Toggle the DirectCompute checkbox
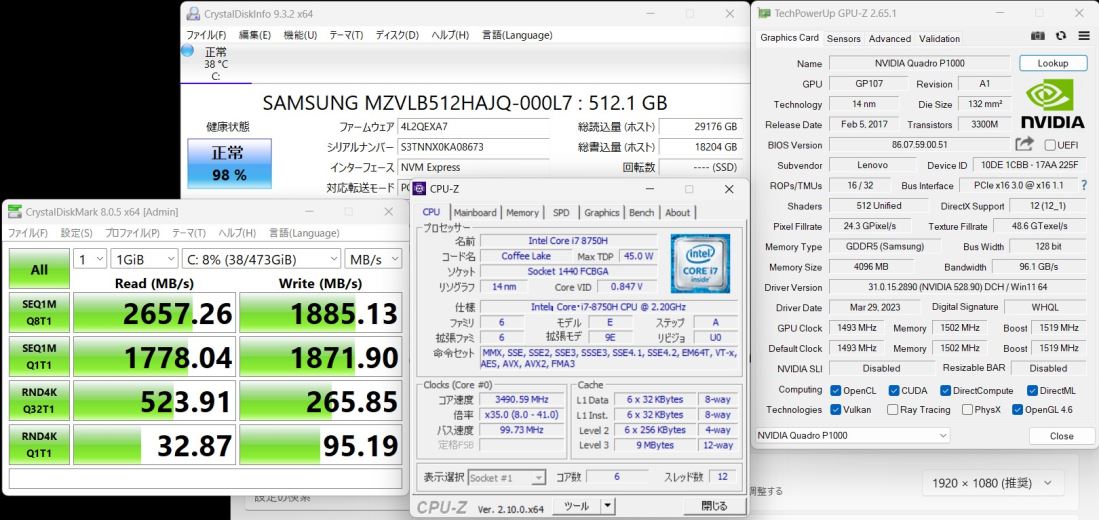The image size is (1099, 520). click(x=946, y=390)
